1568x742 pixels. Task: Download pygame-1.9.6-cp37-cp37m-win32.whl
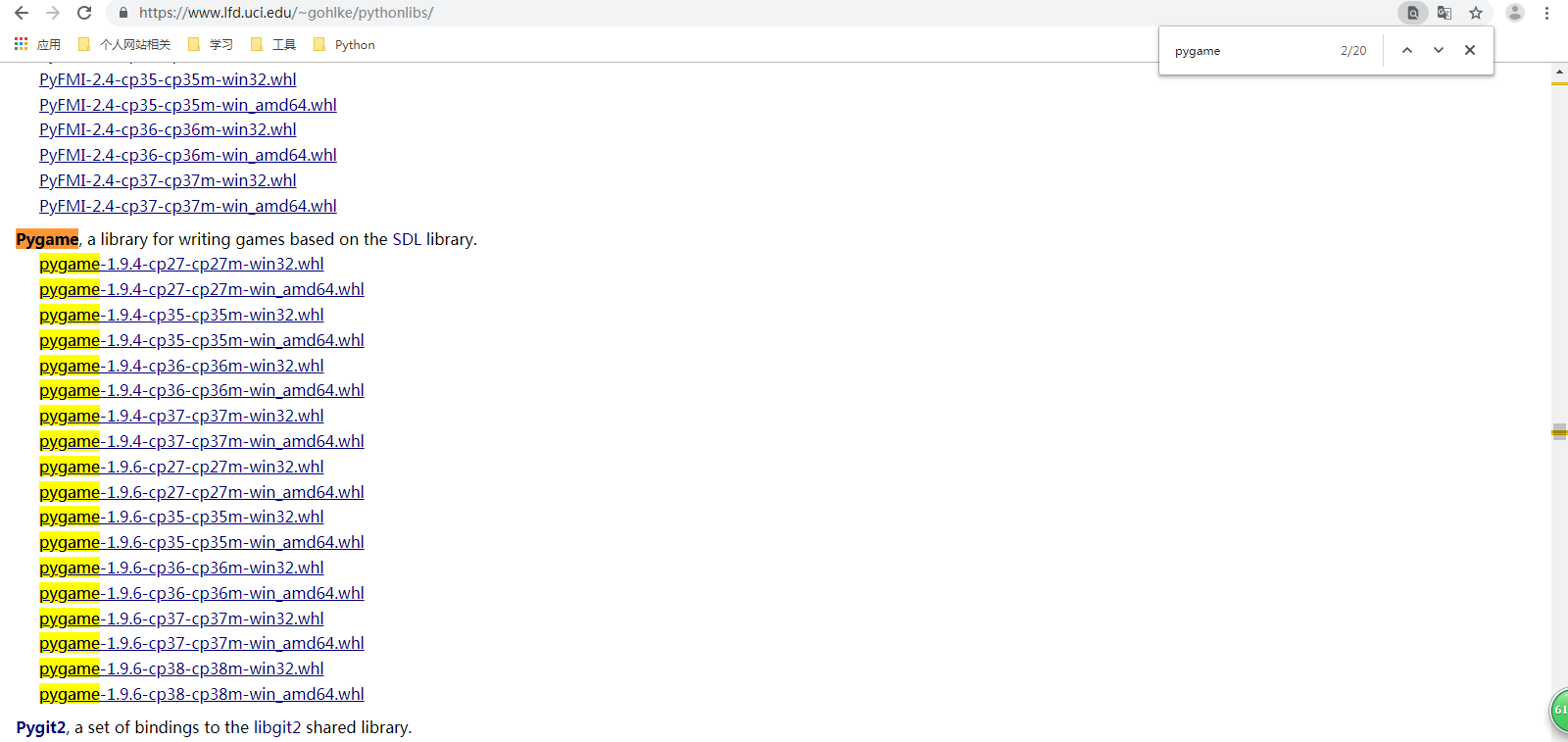coord(181,618)
